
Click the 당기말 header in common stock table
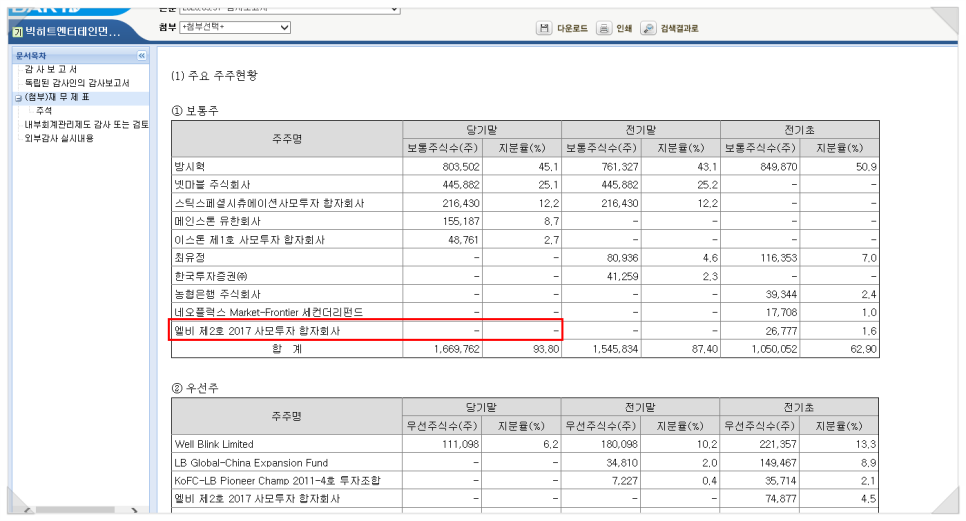[x=482, y=130]
